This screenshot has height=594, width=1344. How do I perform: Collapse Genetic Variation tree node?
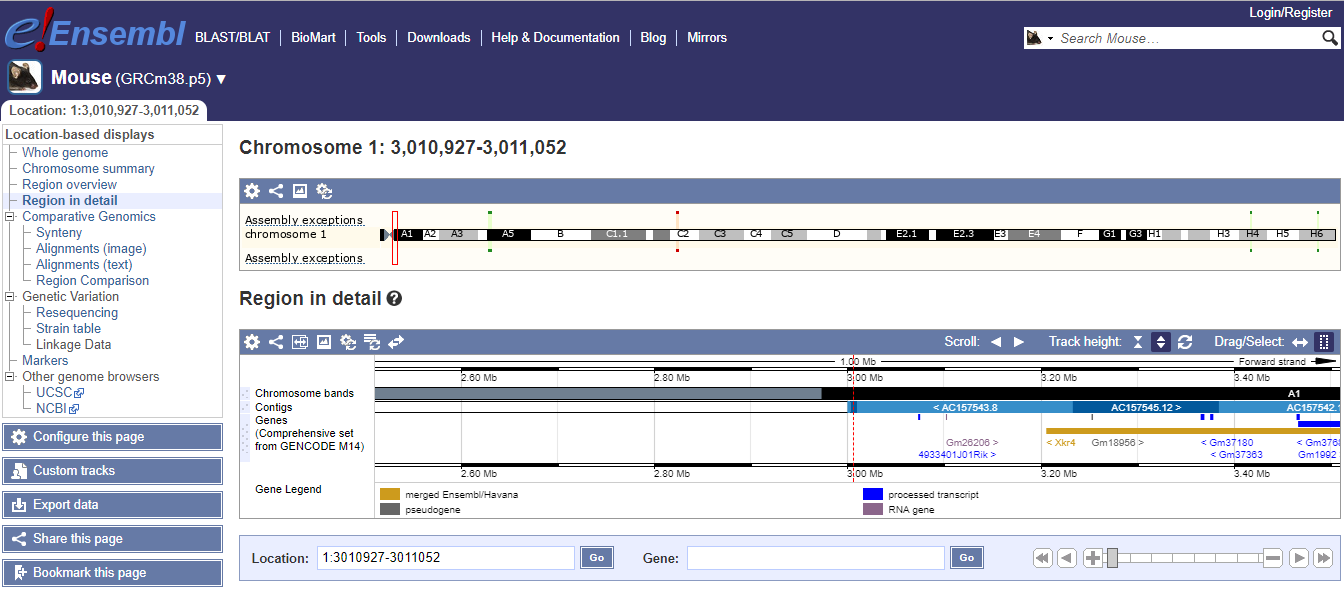point(11,297)
